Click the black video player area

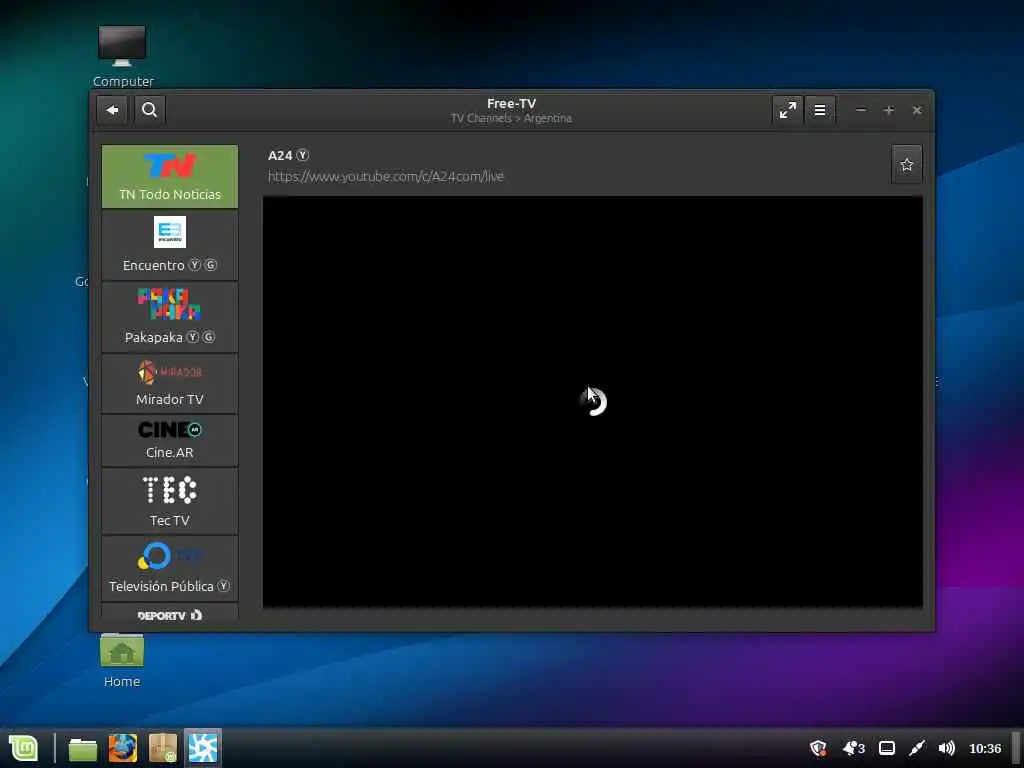[x=592, y=402]
